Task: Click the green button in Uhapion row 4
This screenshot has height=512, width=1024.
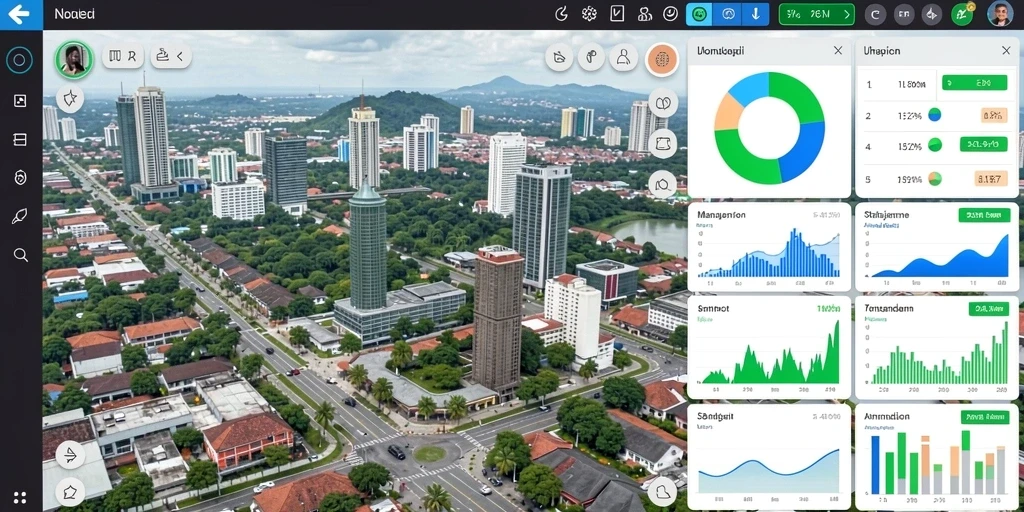Action: click(984, 145)
